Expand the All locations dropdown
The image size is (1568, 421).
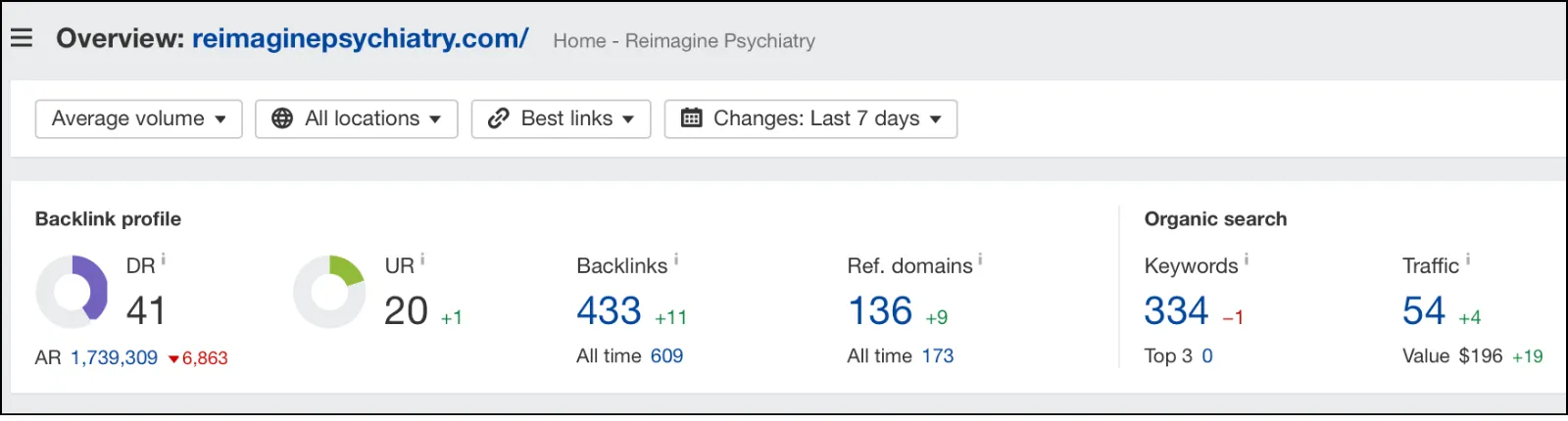tap(356, 118)
